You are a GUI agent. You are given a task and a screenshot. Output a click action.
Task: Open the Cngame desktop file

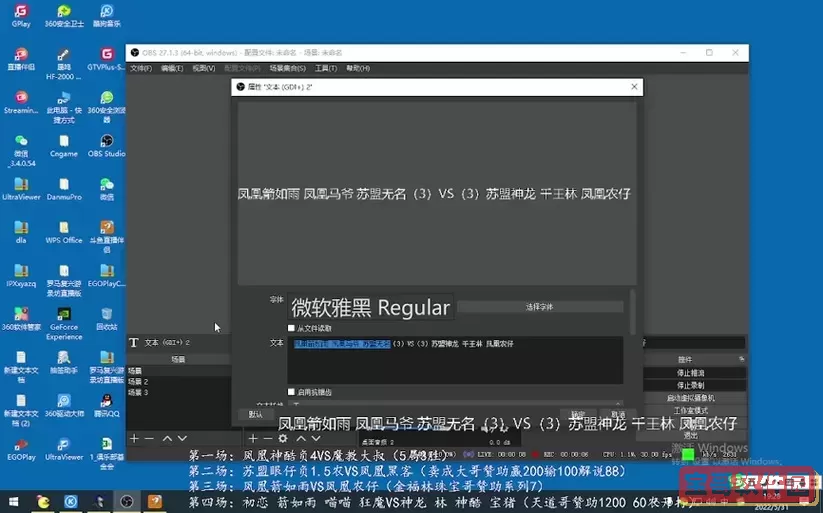[64, 145]
